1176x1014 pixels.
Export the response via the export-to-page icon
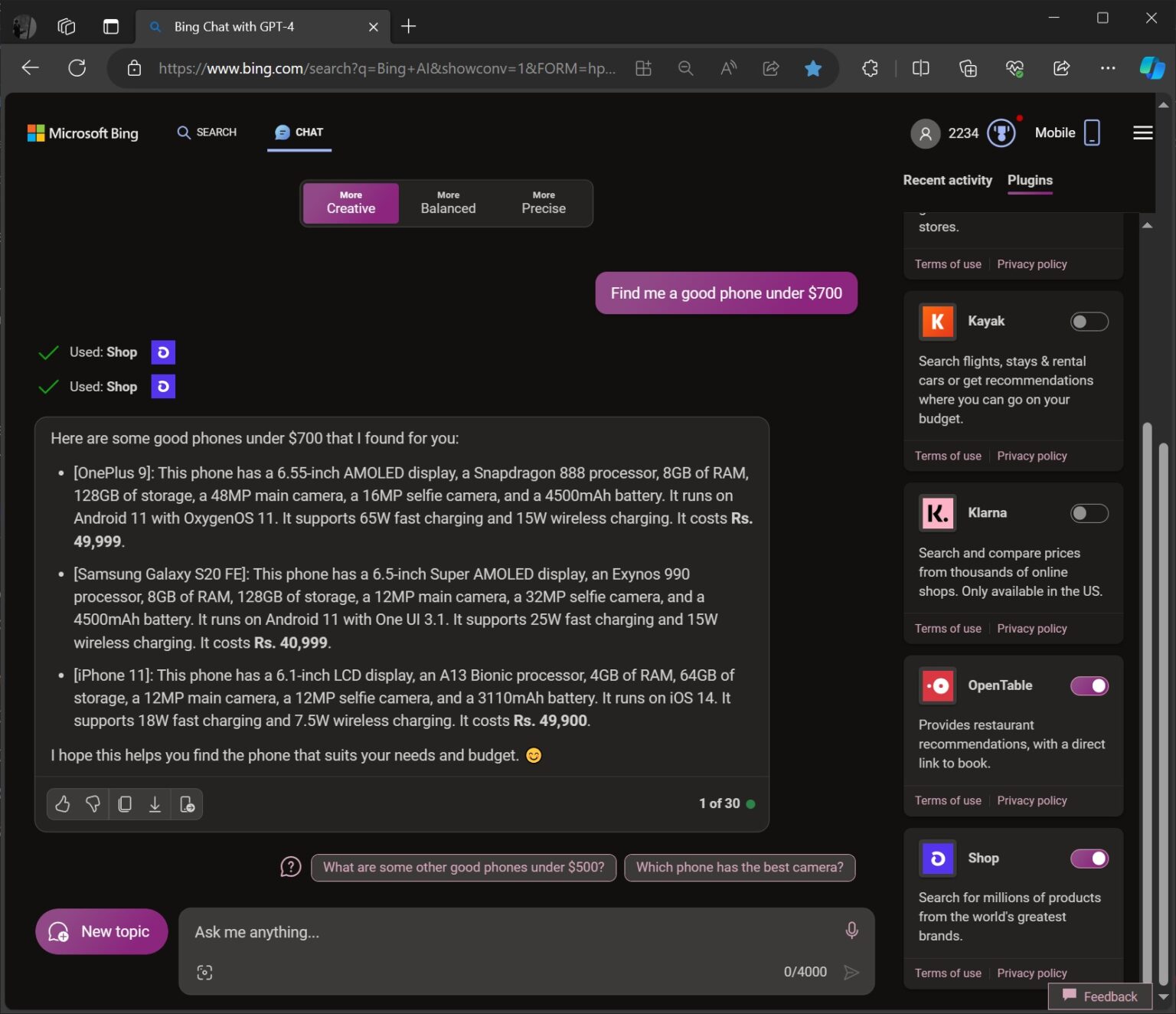point(186,804)
